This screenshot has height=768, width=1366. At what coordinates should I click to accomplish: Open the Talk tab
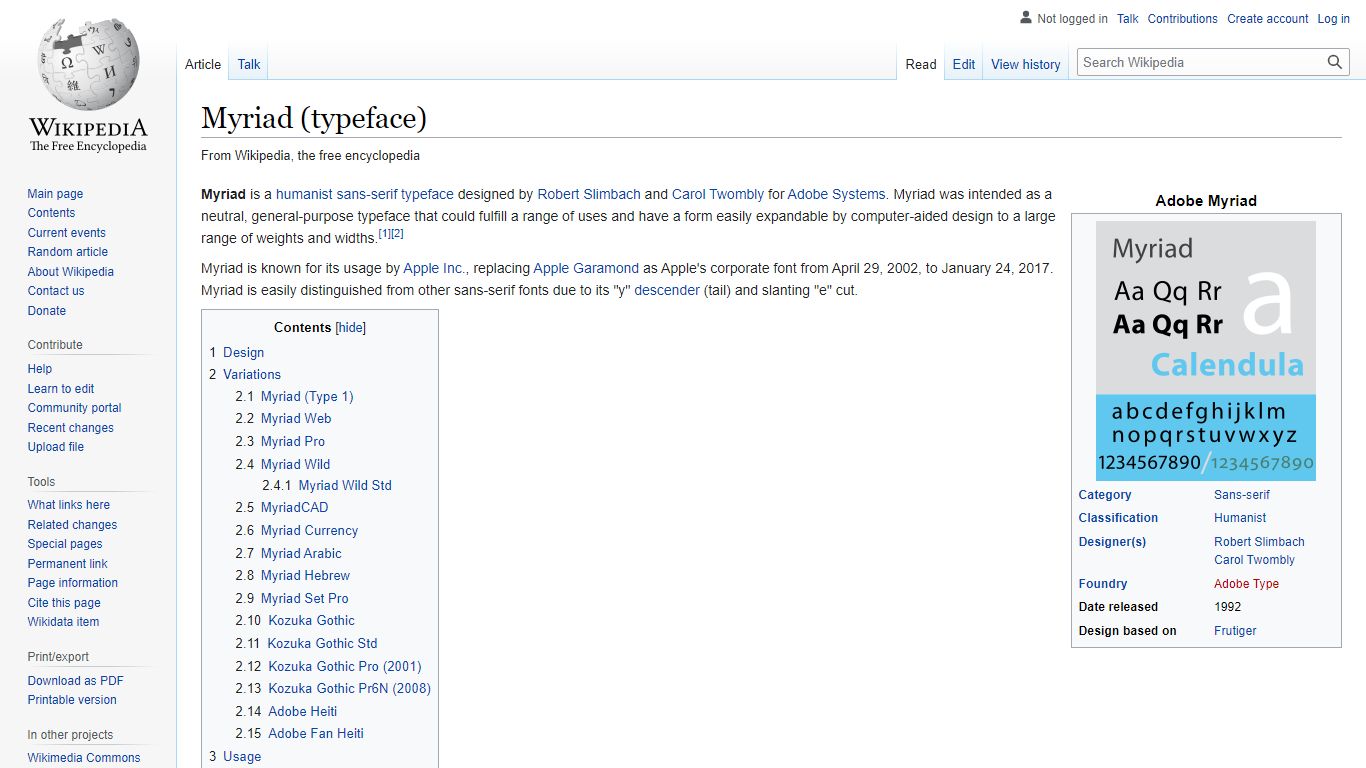tap(249, 64)
